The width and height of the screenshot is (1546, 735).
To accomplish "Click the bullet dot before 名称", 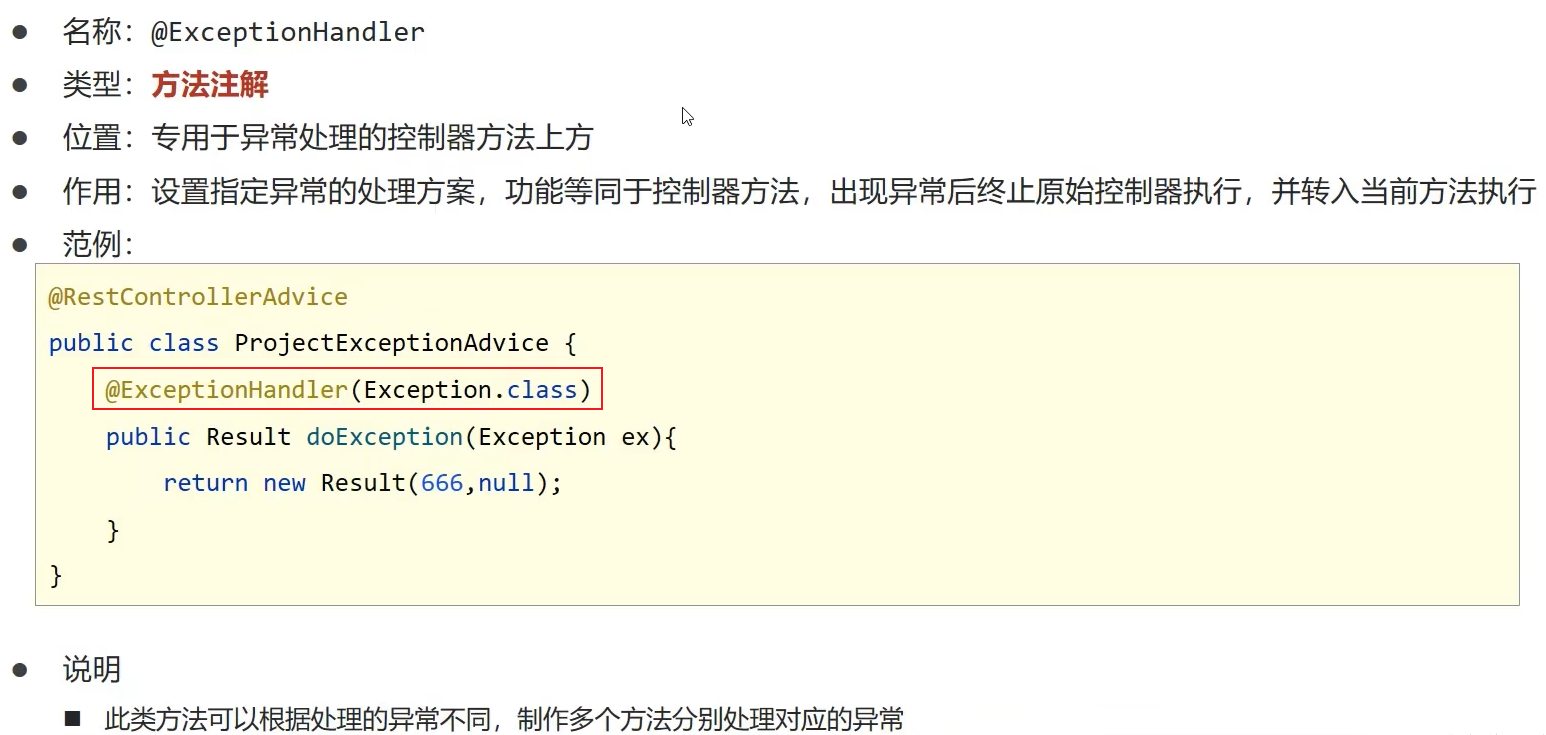I will [20, 32].
